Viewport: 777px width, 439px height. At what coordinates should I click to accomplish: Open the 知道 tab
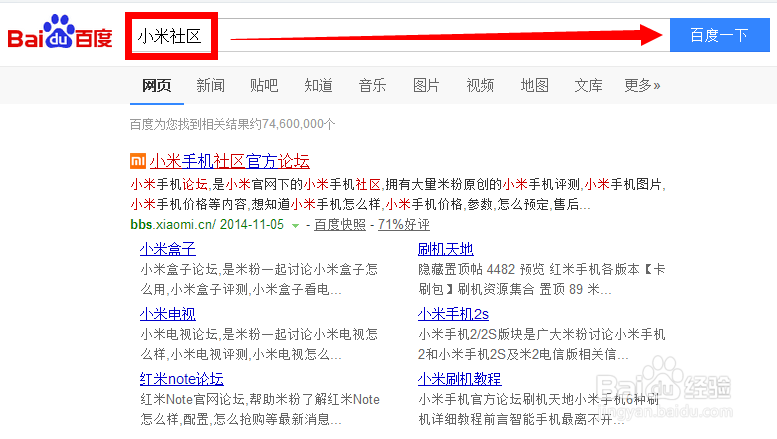(318, 85)
